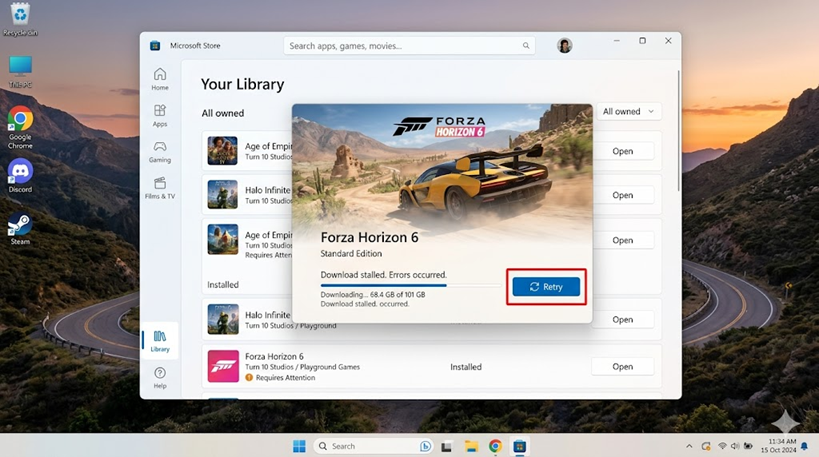This screenshot has width=819, height=457.
Task: Select This PC desktop icon
Action: click(20, 72)
